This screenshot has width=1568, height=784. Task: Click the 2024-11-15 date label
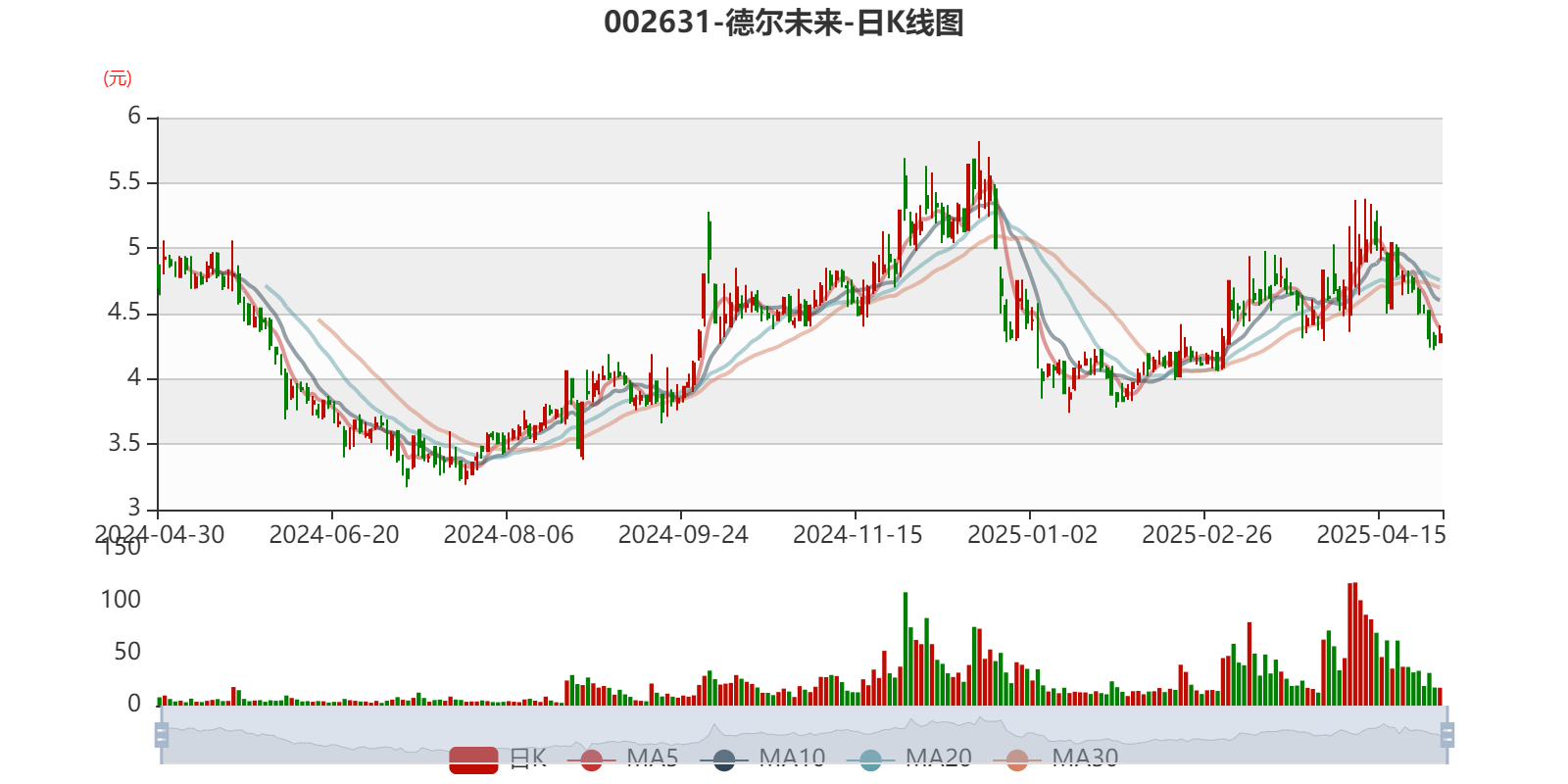tap(857, 535)
